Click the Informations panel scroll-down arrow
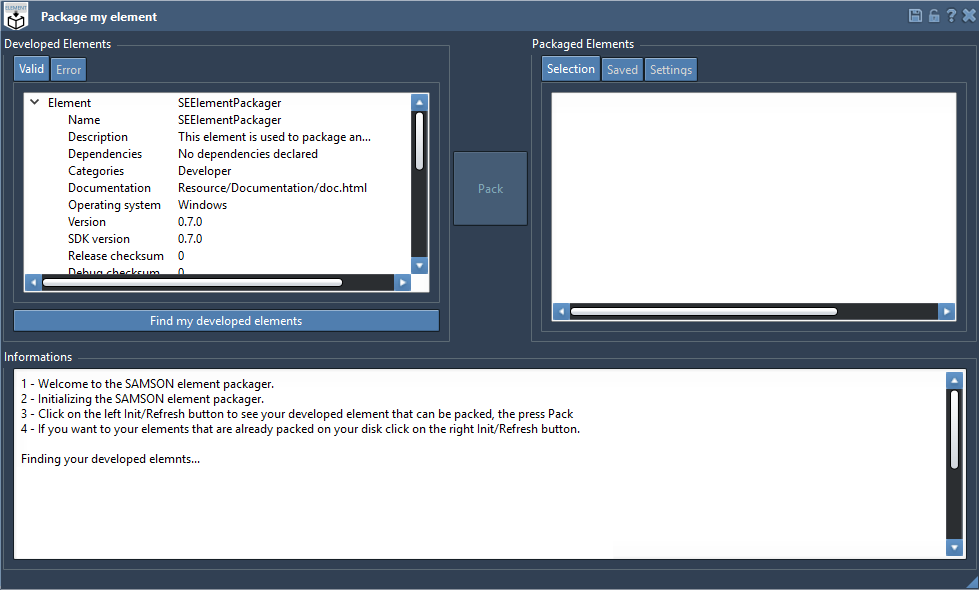The image size is (979, 590). [954, 547]
